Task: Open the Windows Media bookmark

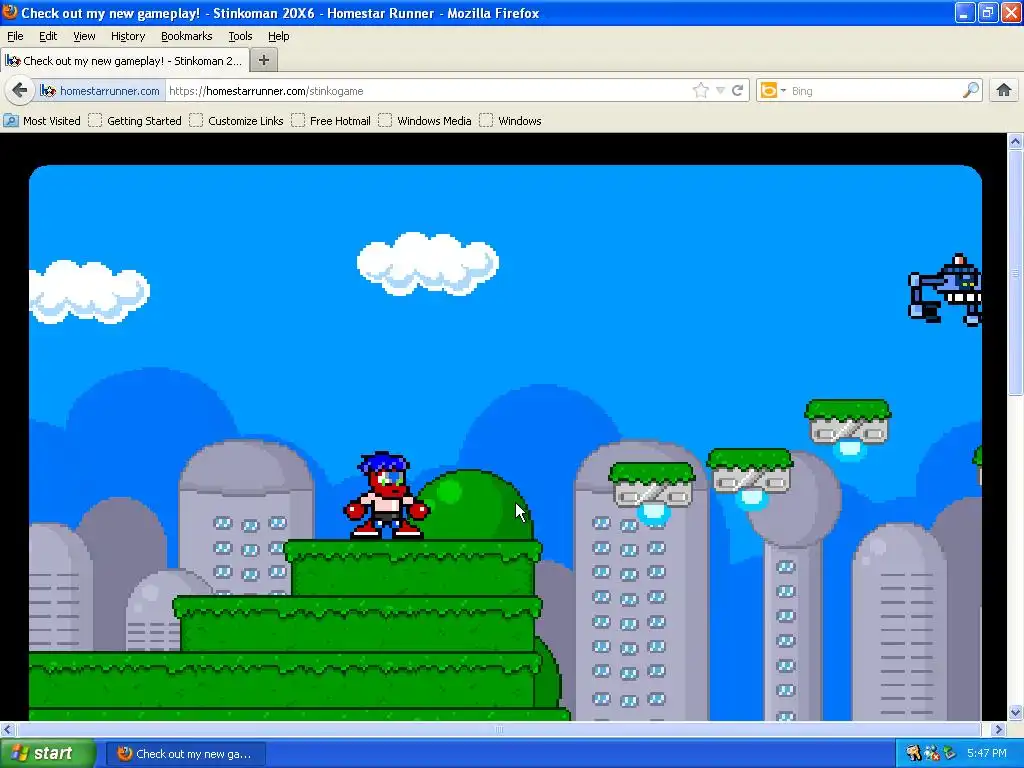Action: point(425,121)
